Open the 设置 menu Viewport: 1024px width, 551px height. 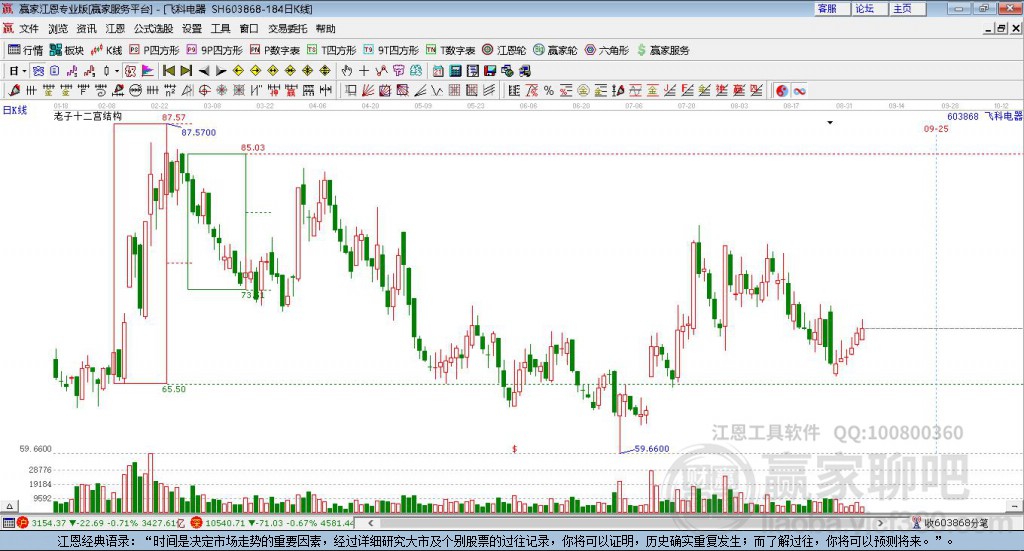192,29
